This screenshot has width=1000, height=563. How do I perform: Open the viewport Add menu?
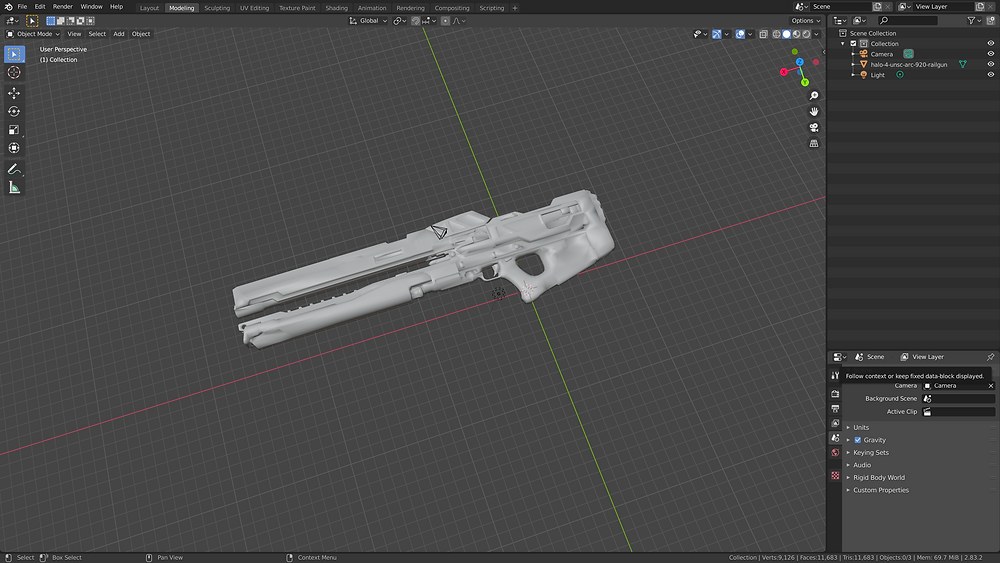tap(119, 34)
